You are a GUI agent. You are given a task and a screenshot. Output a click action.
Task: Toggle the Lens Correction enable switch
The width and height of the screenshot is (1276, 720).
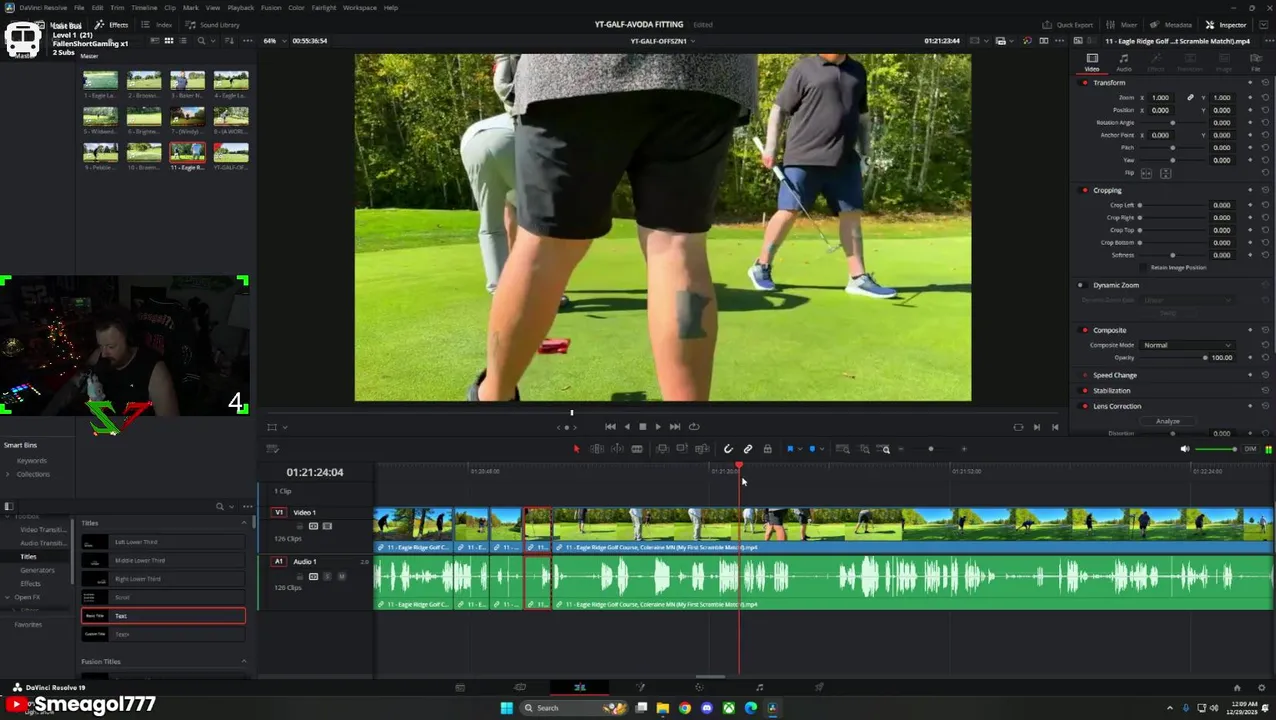(x=1085, y=406)
